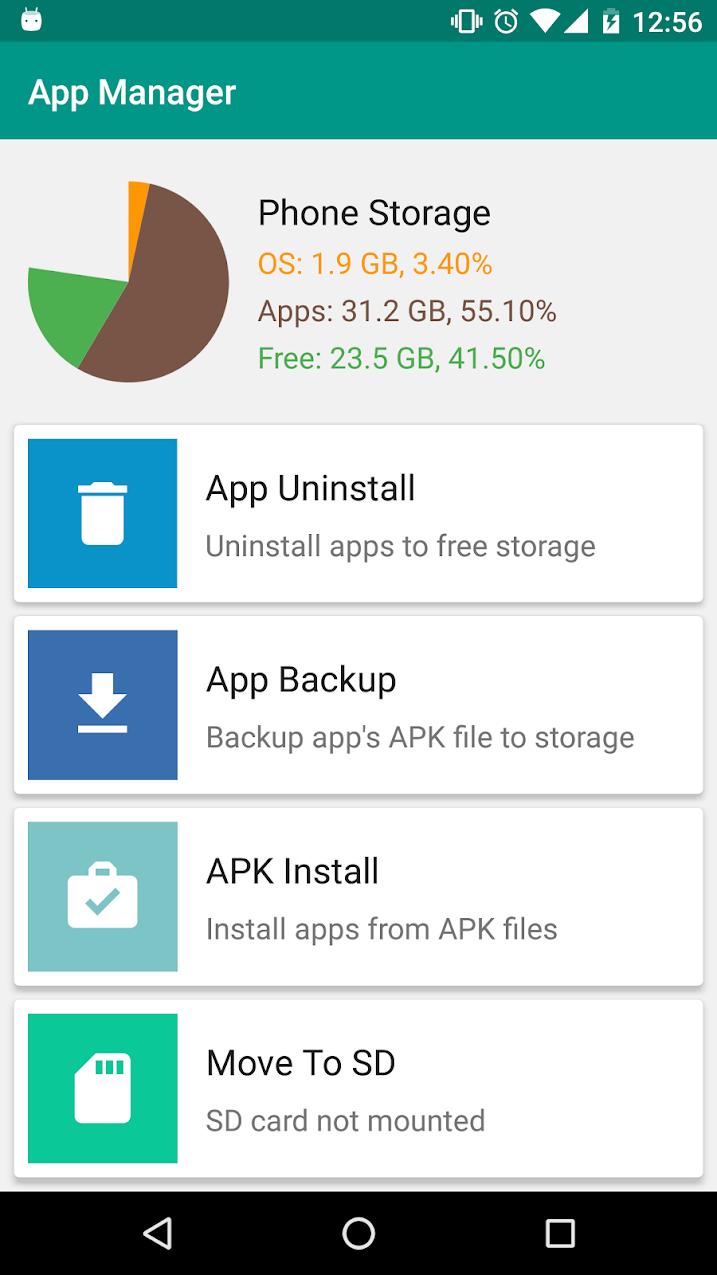Select the APK Install title text
Viewport: 717px width, 1275px height.
coord(292,871)
